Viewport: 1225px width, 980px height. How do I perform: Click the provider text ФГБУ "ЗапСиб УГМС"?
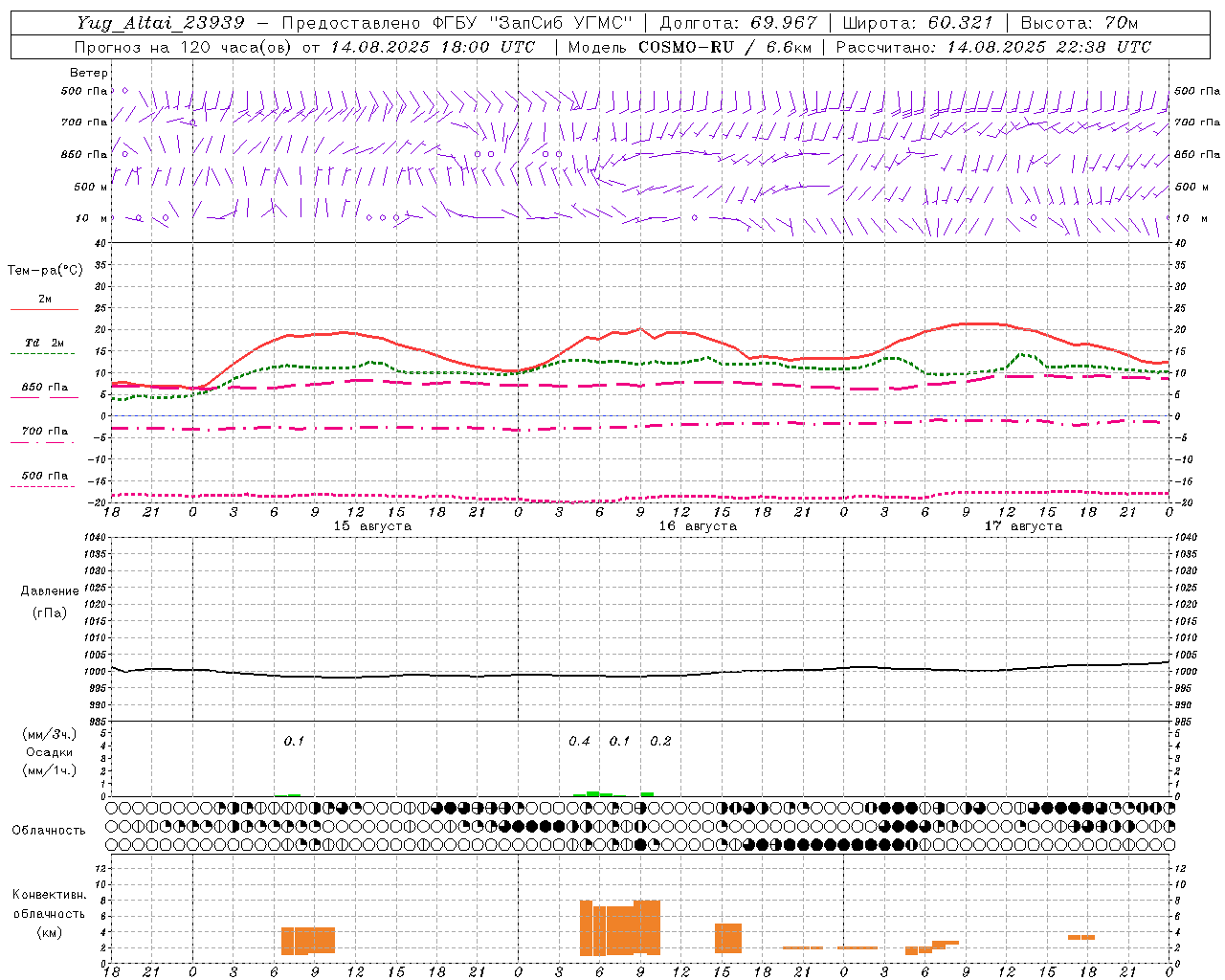pyautogui.click(x=532, y=23)
